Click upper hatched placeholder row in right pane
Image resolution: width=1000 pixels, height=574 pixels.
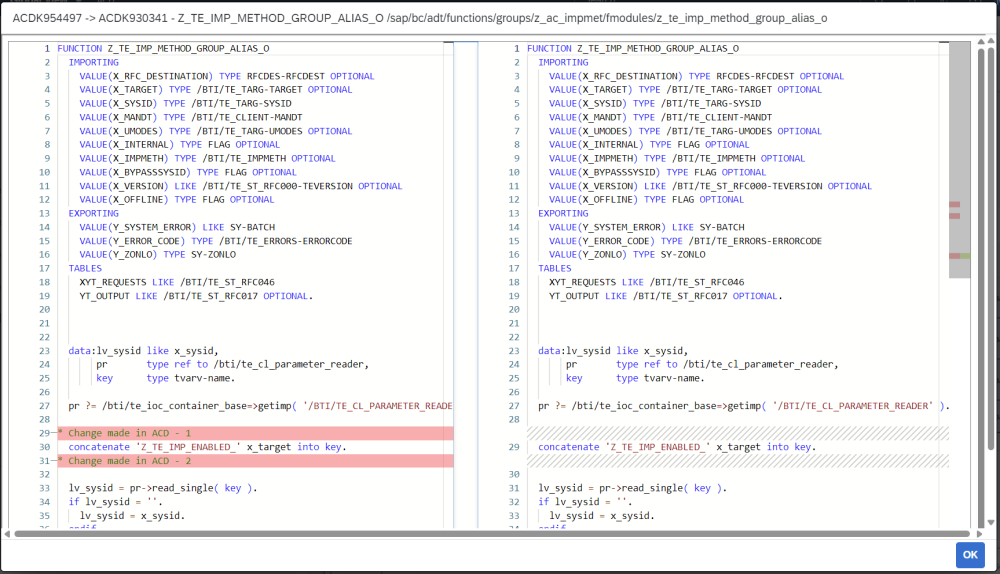point(738,433)
